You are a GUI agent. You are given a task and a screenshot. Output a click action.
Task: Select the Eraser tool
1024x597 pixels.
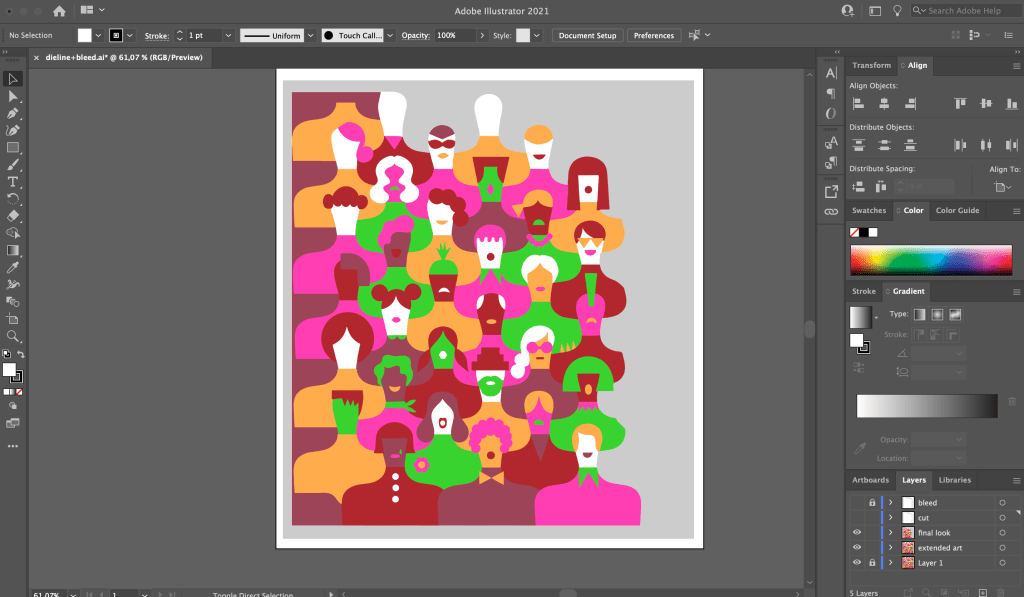coord(13,216)
